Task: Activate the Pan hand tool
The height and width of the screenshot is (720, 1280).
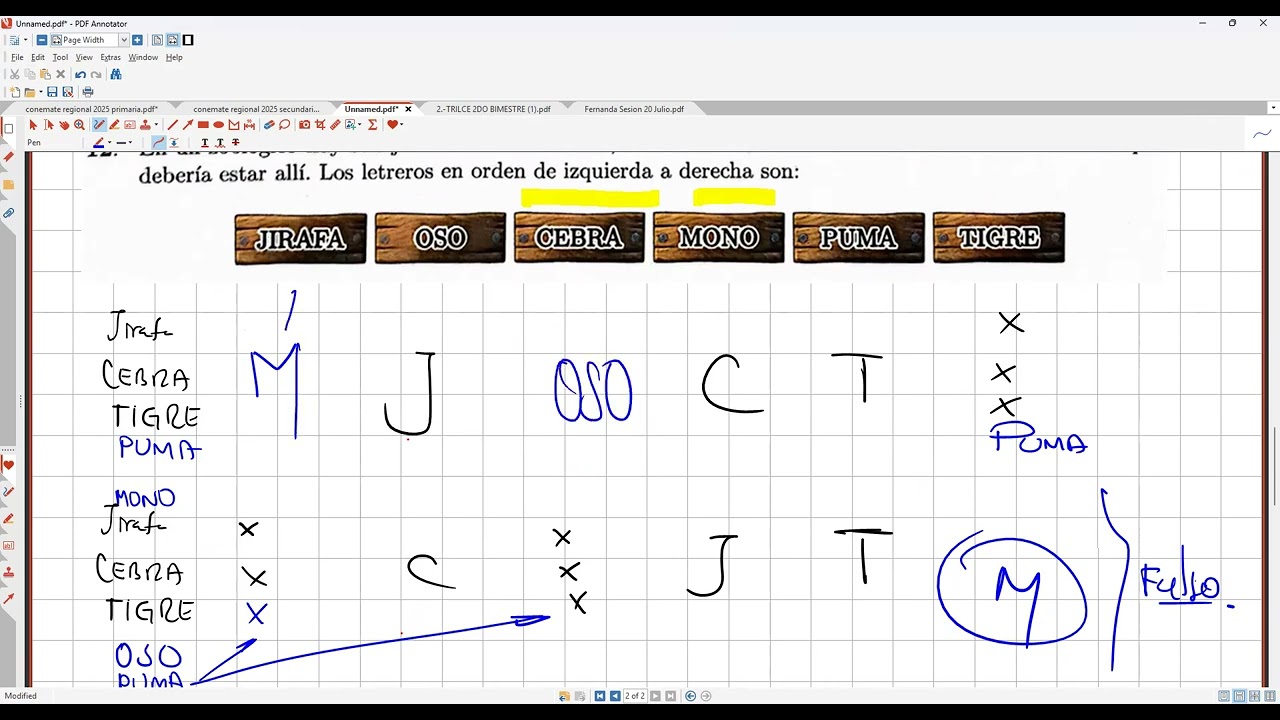Action: coord(64,125)
